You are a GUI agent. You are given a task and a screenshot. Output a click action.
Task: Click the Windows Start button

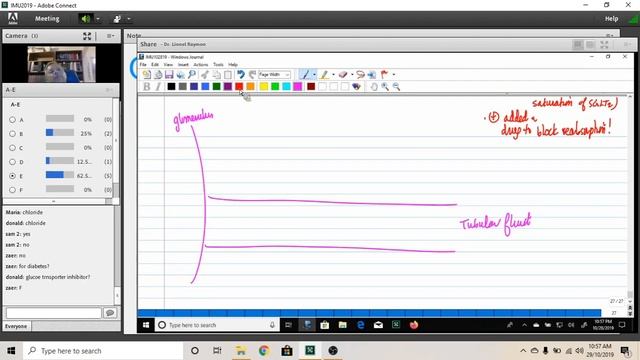(x=11, y=351)
